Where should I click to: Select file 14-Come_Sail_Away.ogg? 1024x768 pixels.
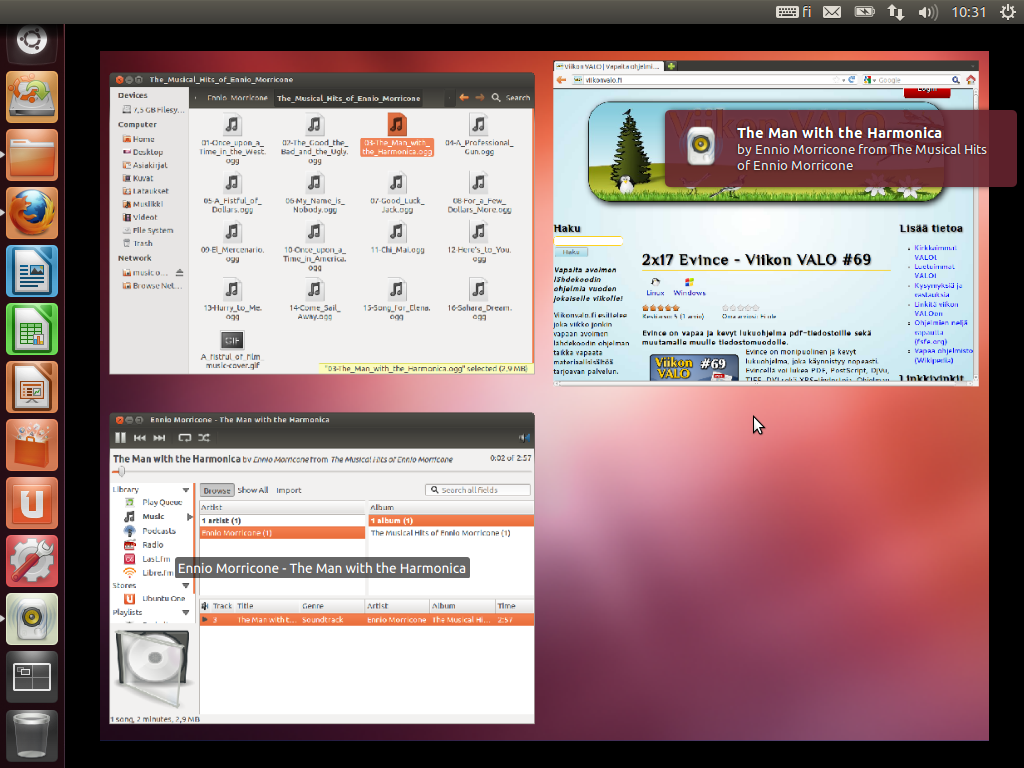tap(315, 299)
